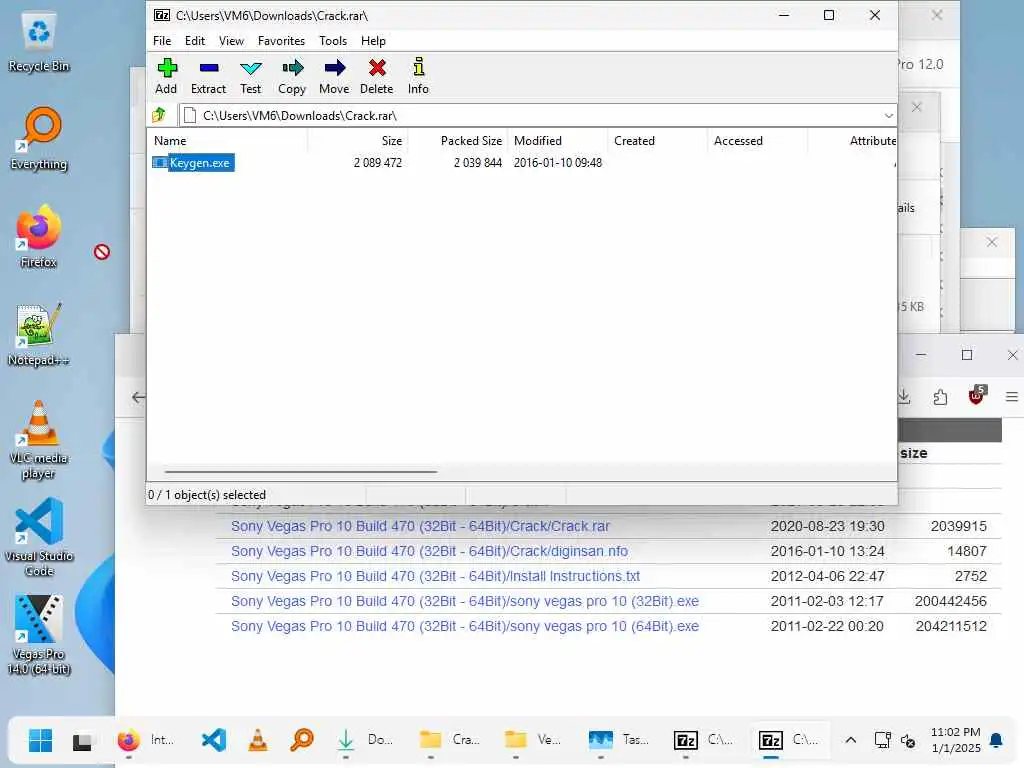Click the horizontal scrollbar in 7-Zip file list
The width and height of the screenshot is (1024, 768).
coord(300,471)
